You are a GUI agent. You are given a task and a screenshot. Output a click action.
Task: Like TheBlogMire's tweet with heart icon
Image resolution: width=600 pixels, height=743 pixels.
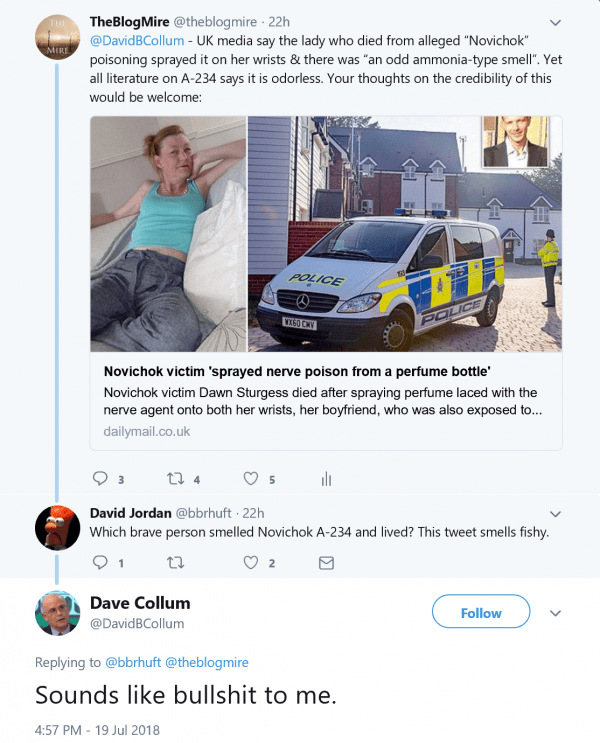pos(252,478)
